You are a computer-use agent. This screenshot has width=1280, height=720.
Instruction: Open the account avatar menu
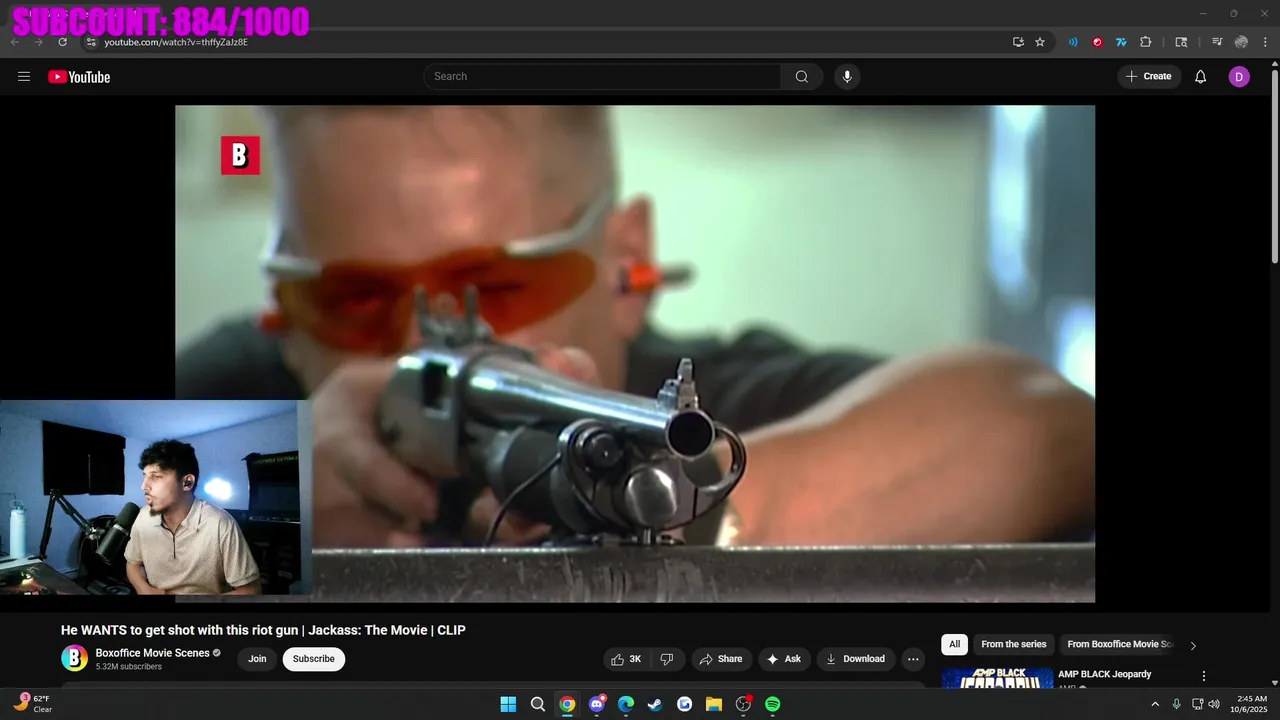(x=1239, y=77)
